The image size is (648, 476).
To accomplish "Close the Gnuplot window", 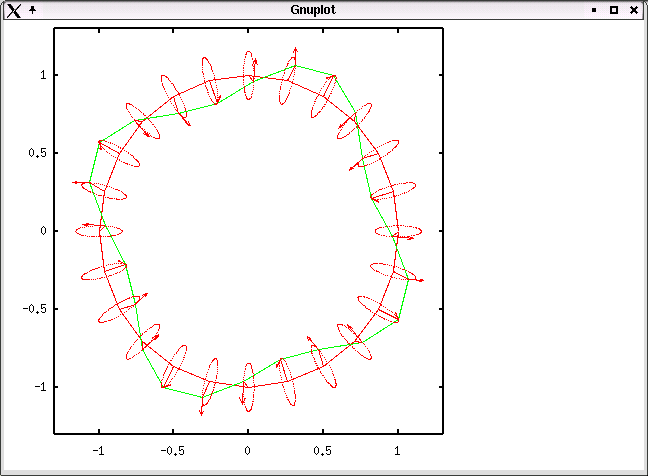I will (x=634, y=9).
